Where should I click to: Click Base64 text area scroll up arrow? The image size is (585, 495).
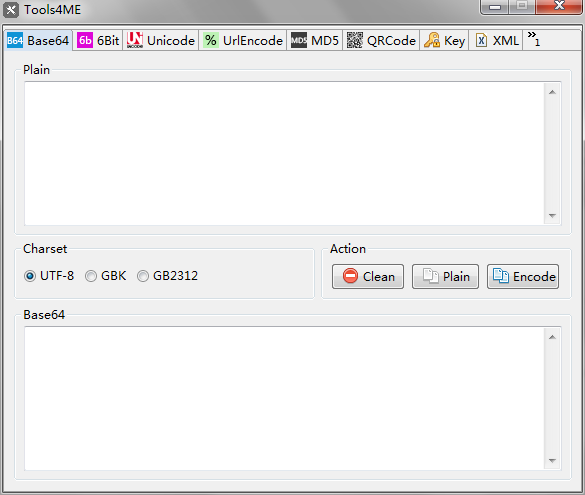tap(552, 337)
